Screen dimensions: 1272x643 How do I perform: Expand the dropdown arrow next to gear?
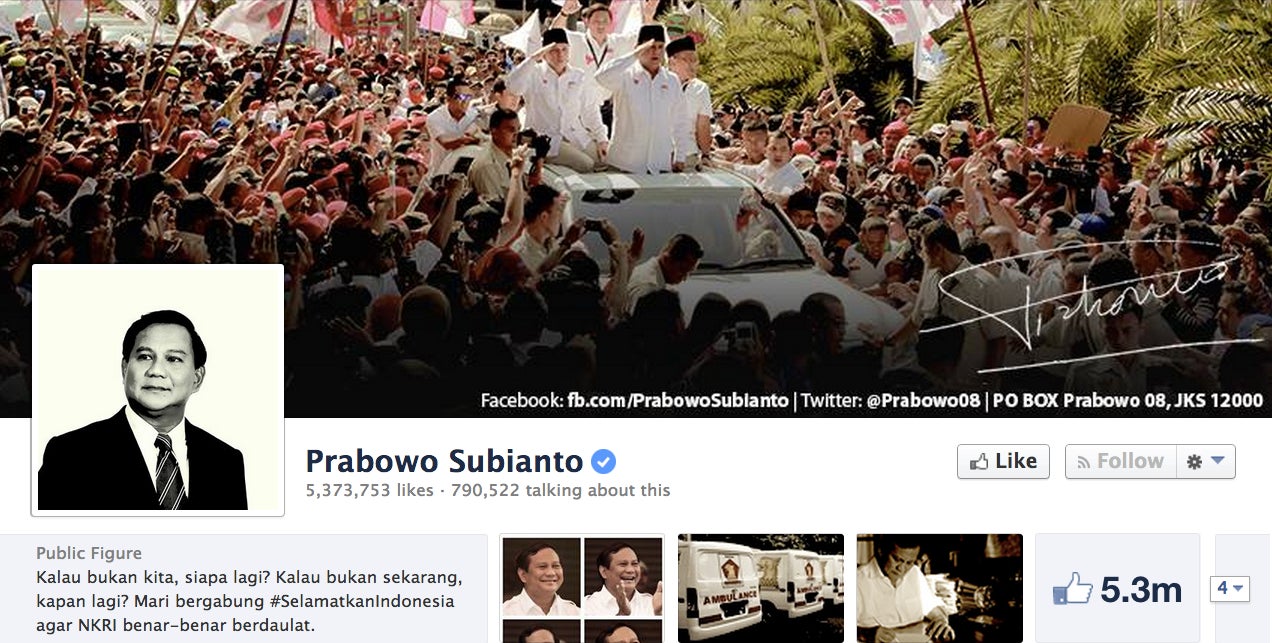point(1217,461)
